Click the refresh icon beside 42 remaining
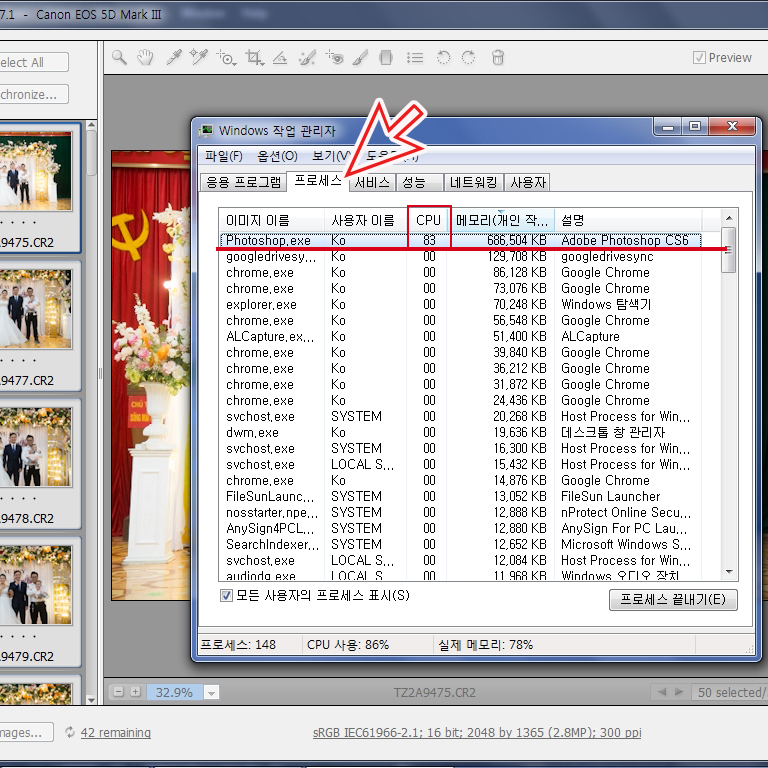This screenshot has width=768, height=768. [70, 732]
